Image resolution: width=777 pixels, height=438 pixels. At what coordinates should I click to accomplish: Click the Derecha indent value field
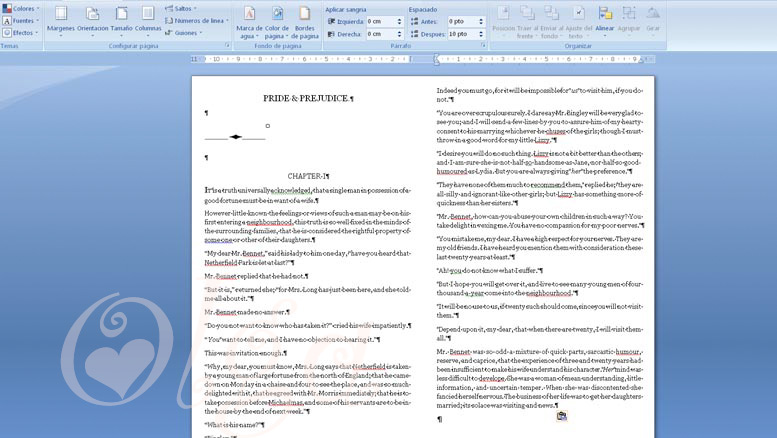[381, 34]
